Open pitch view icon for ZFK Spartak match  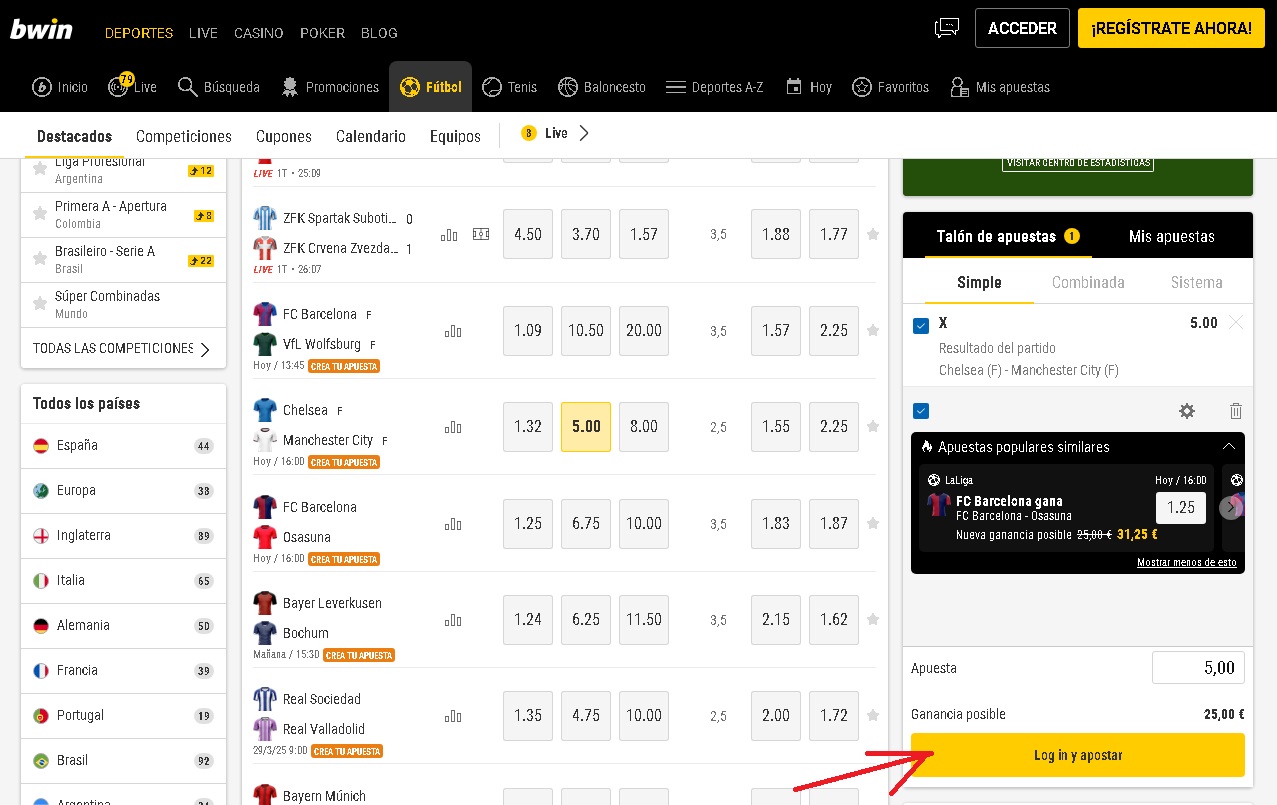pyautogui.click(x=481, y=235)
